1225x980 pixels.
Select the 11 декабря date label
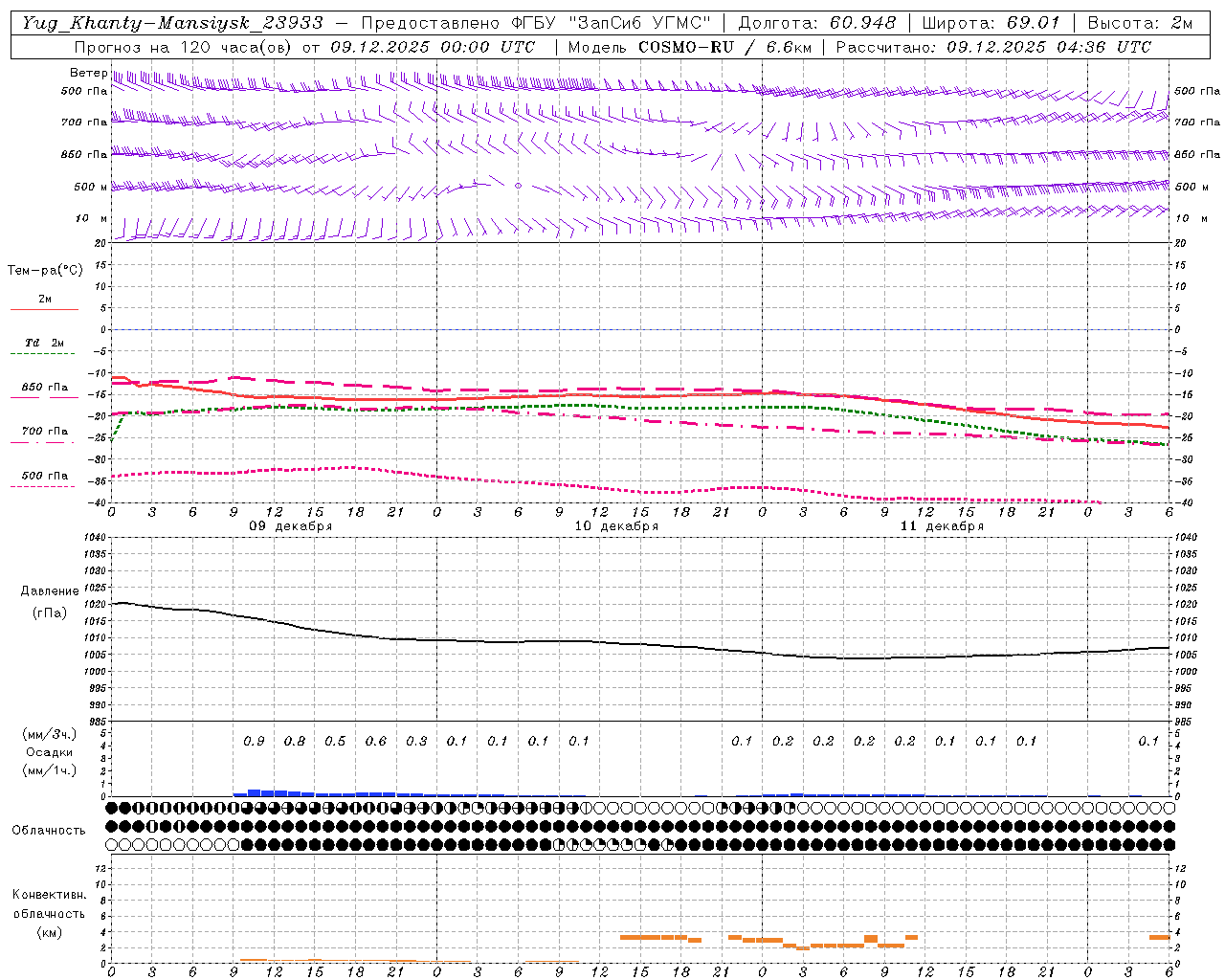click(942, 526)
